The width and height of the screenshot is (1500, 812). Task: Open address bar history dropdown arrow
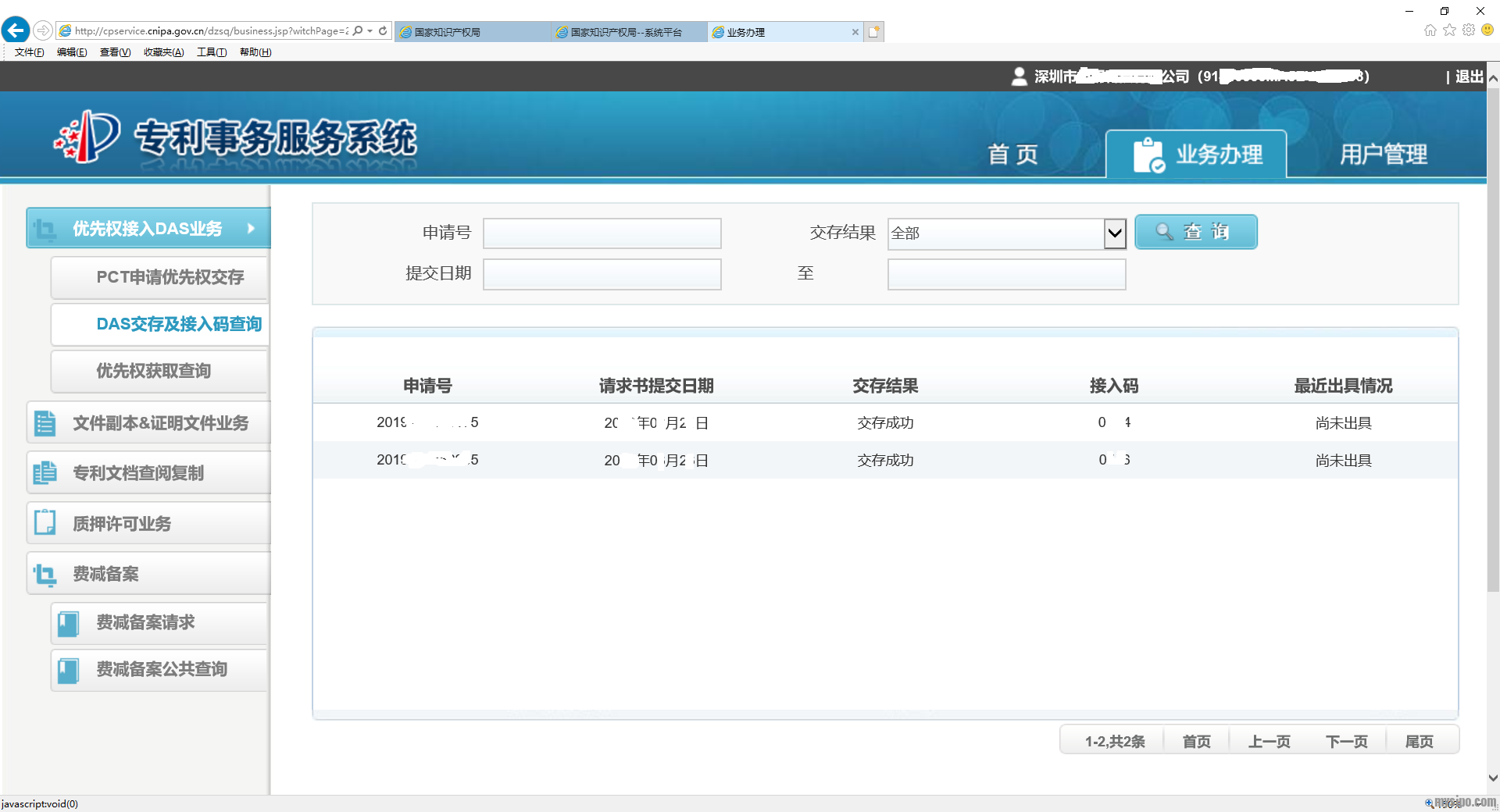tap(370, 31)
